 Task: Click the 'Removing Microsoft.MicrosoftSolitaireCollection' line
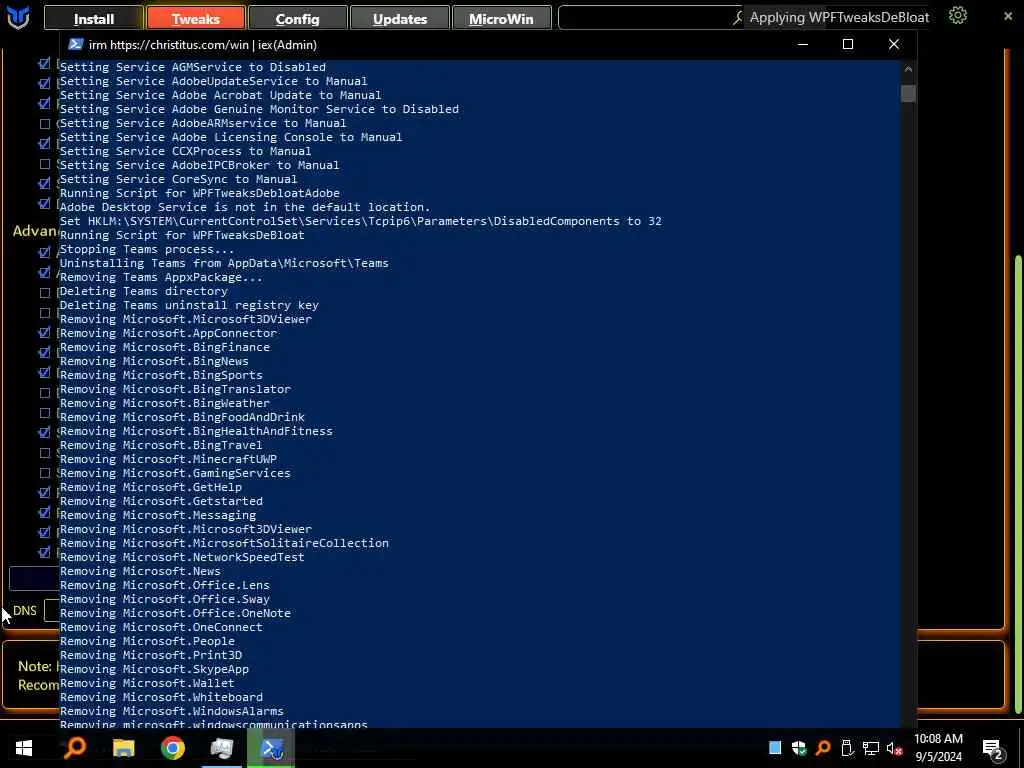(224, 543)
